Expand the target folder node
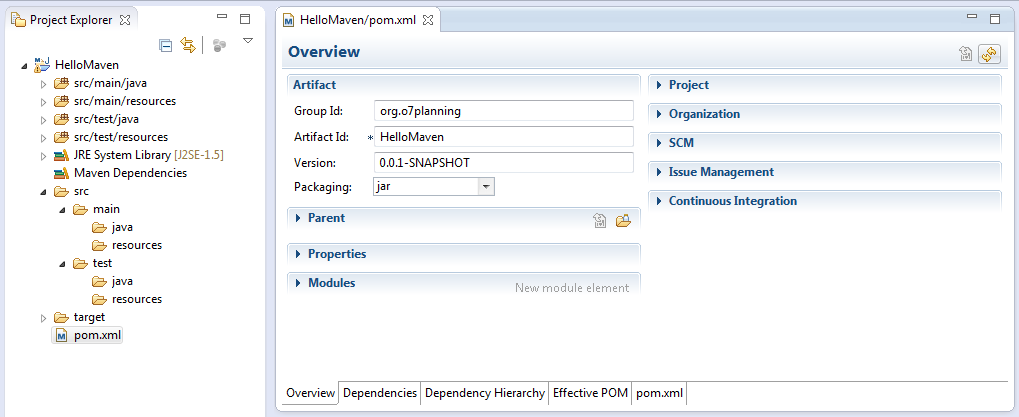Image resolution: width=1019 pixels, height=417 pixels. pos(44,318)
